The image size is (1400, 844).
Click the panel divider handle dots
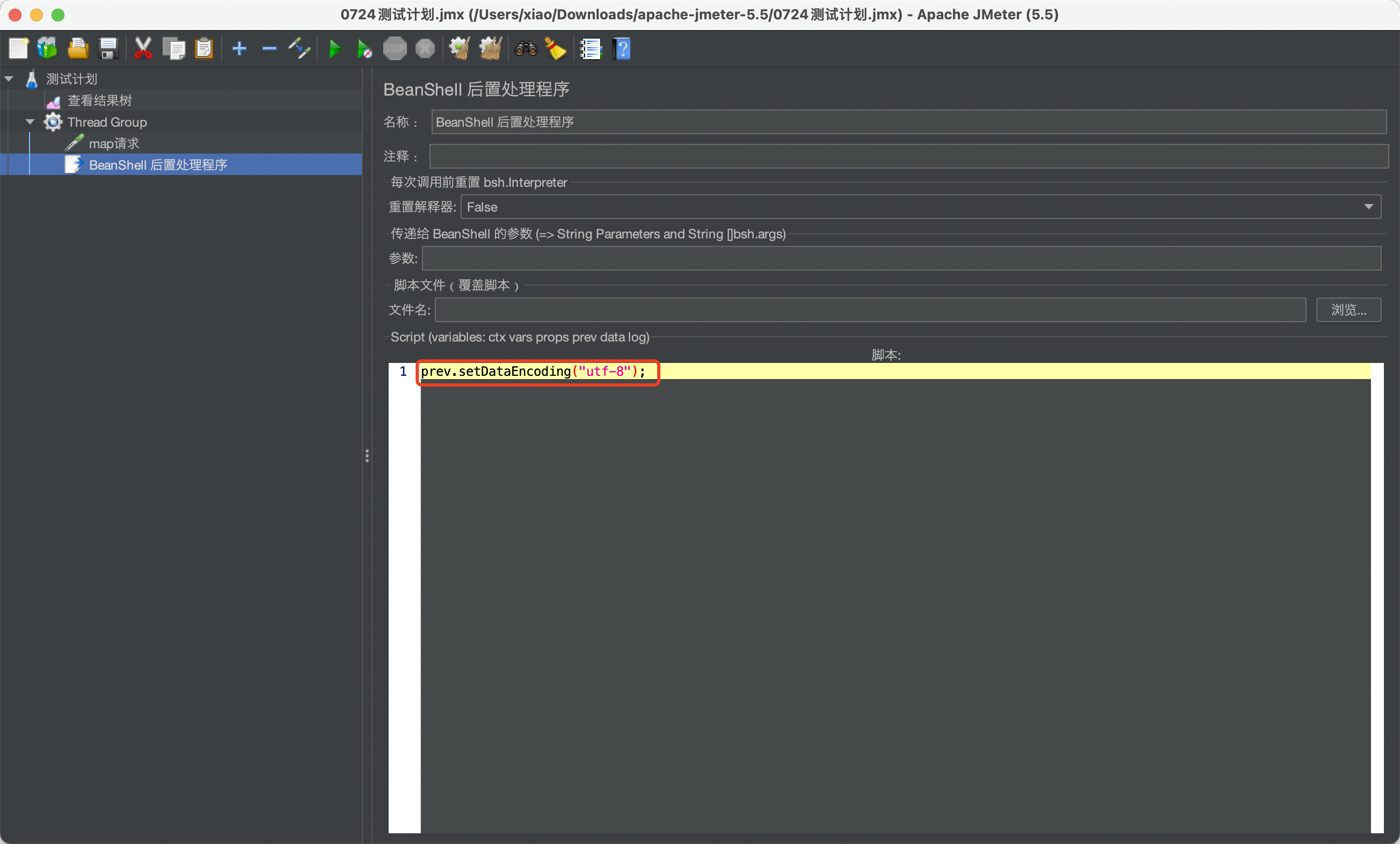(367, 456)
